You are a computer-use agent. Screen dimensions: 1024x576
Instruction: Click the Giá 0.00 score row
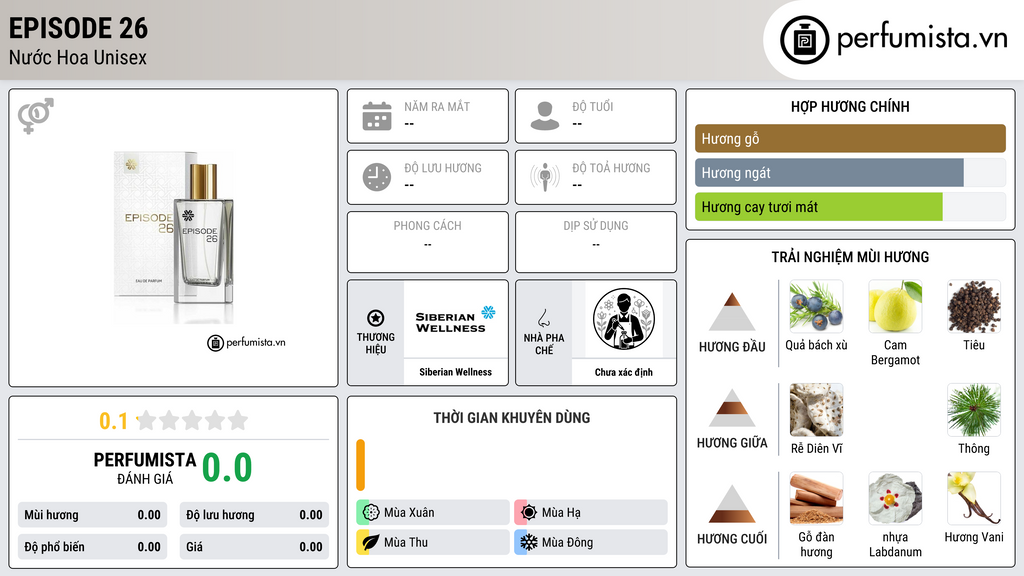click(x=254, y=547)
